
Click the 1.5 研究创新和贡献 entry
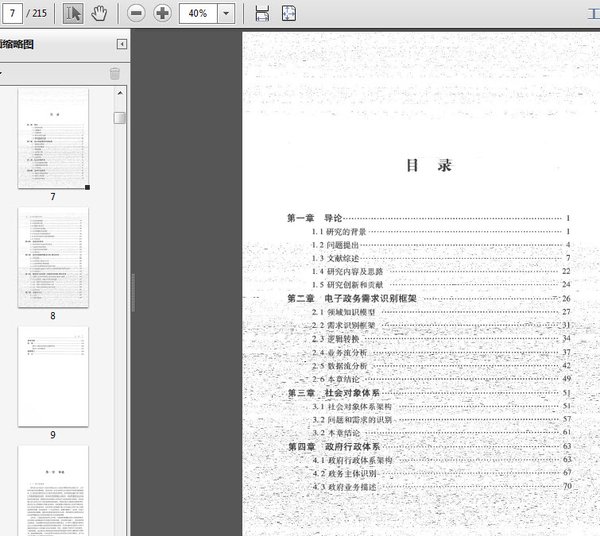[x=441, y=285]
